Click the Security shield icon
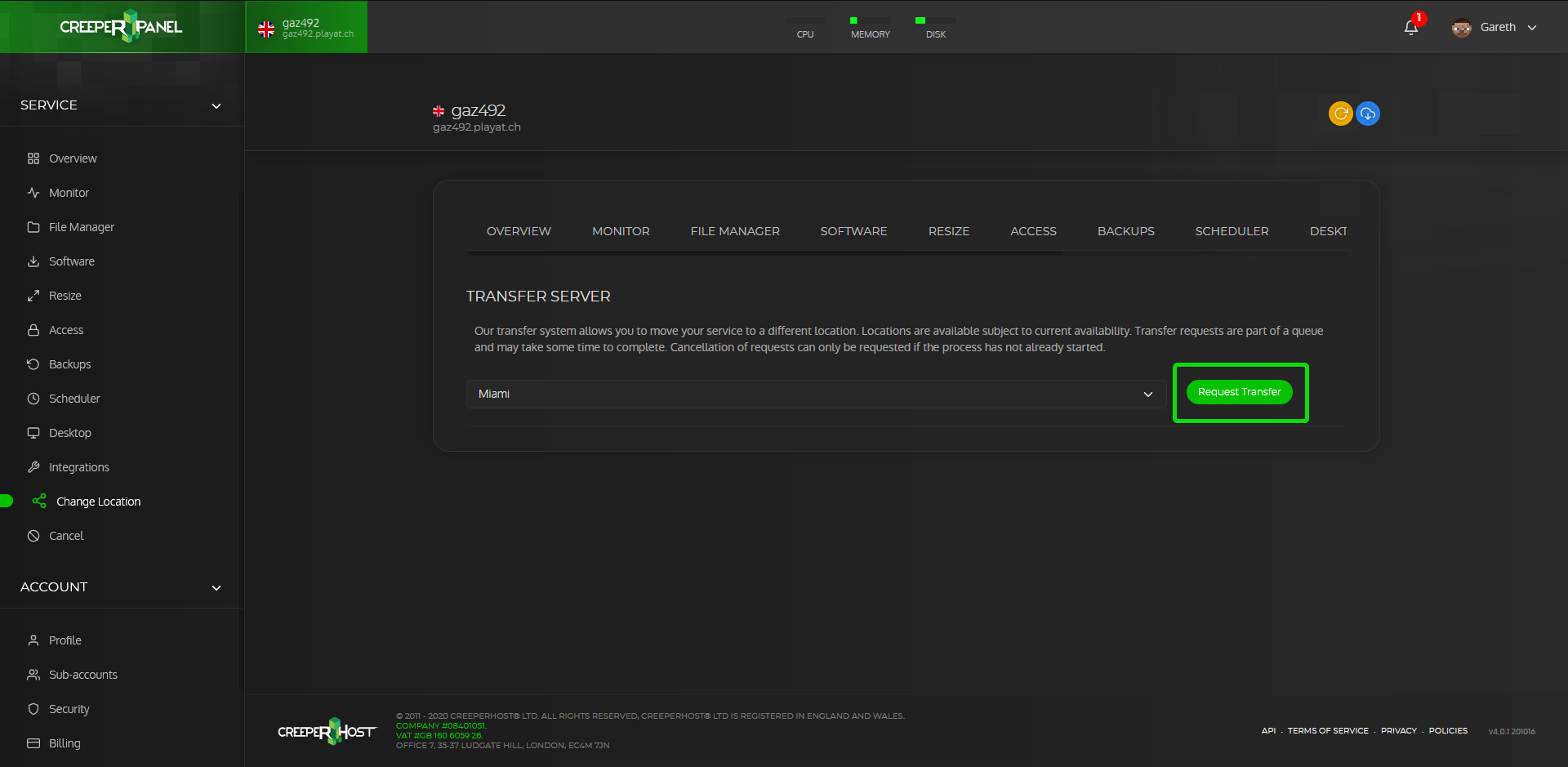The image size is (1568, 767). tap(33, 709)
